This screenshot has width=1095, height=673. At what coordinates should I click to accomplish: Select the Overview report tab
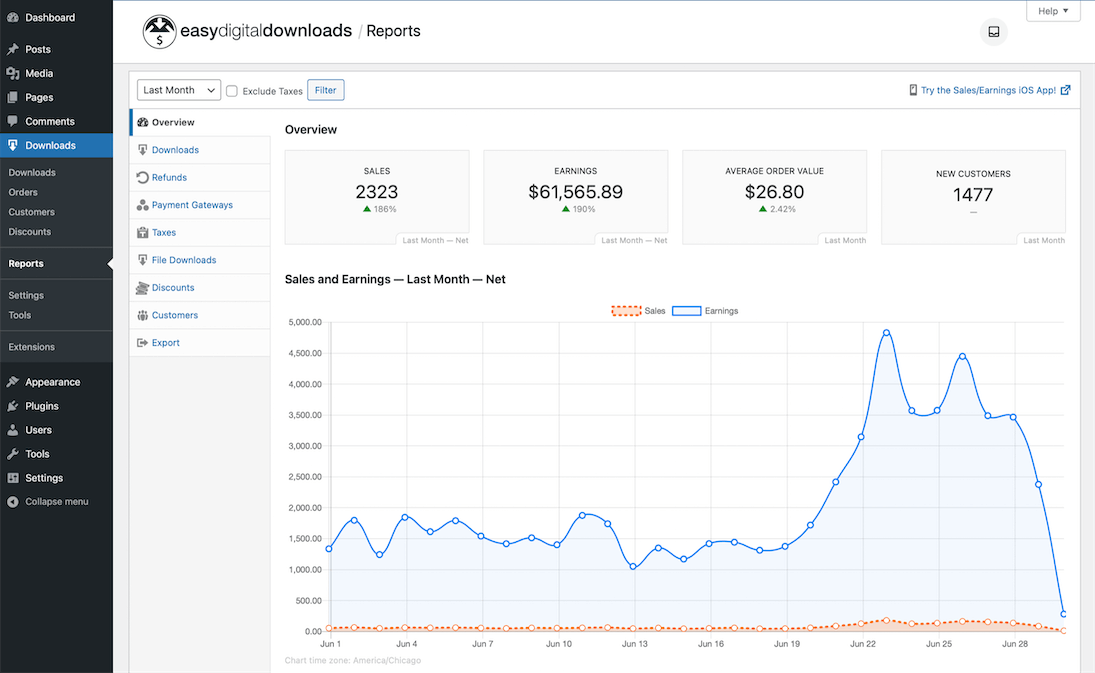point(200,122)
